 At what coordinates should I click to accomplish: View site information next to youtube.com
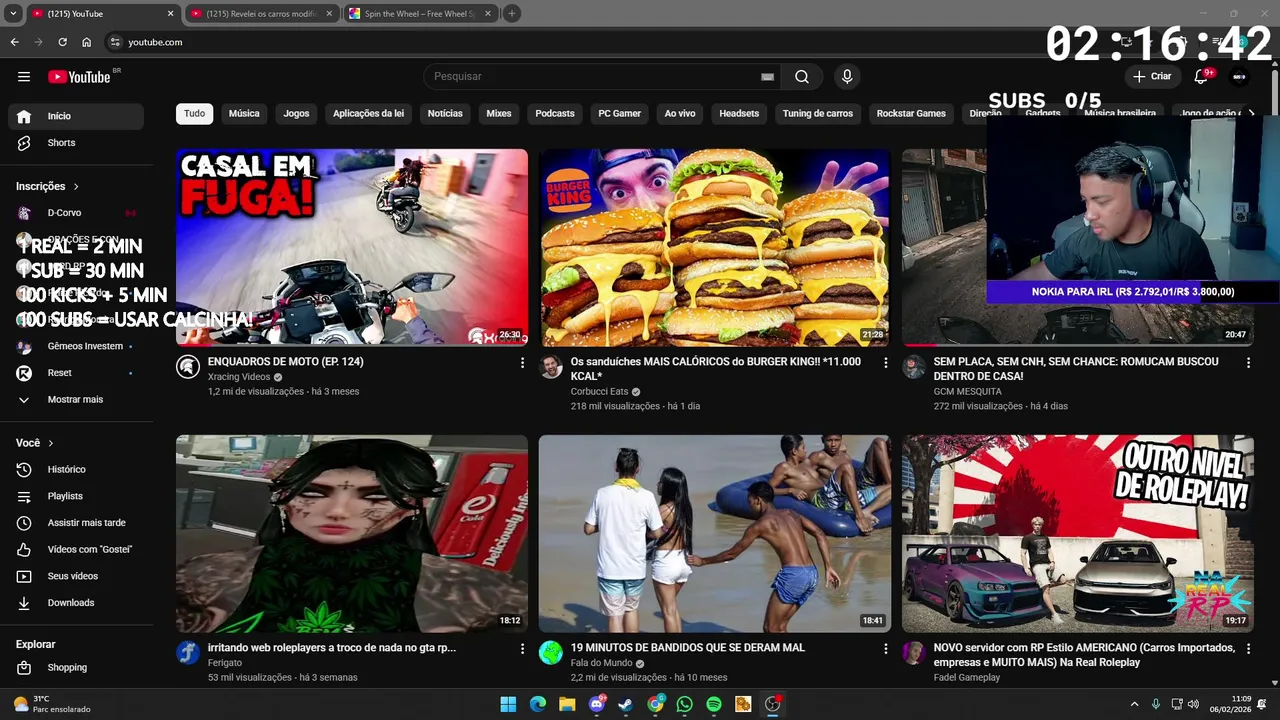(115, 42)
